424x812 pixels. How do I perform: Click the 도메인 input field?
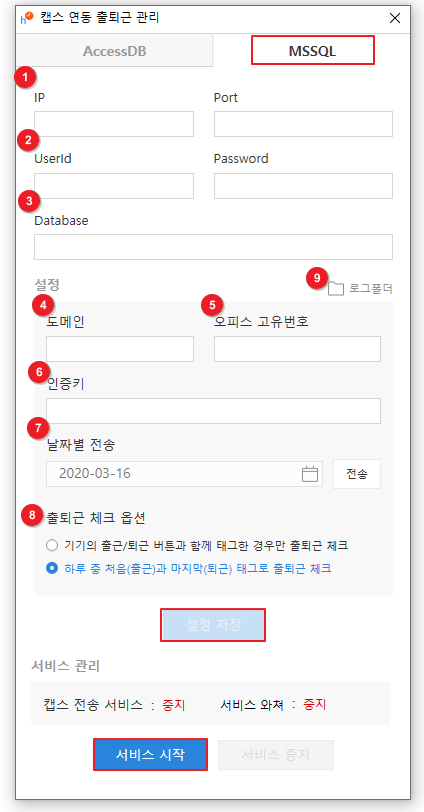120,349
